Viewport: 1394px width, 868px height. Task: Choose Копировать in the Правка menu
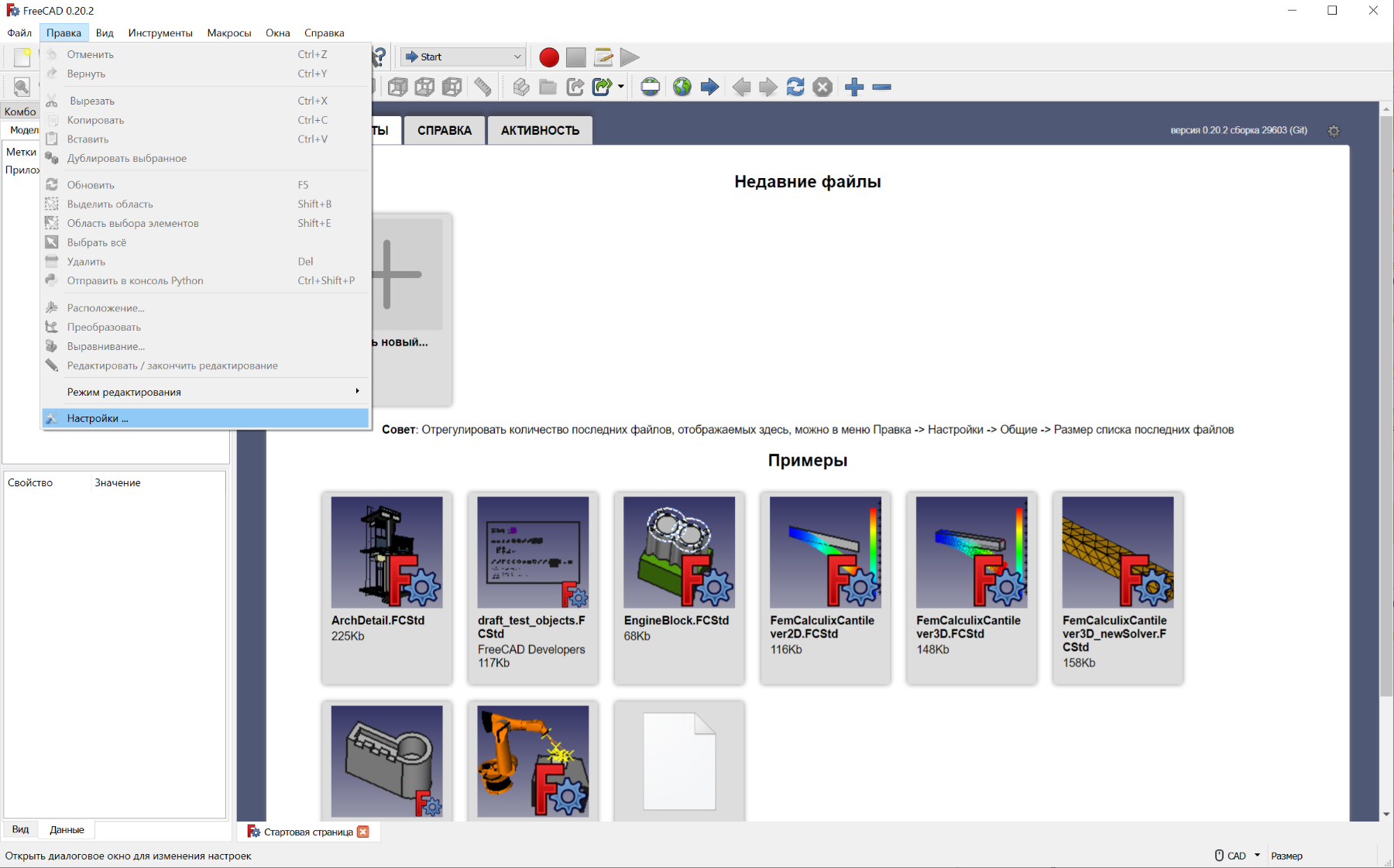206,120
